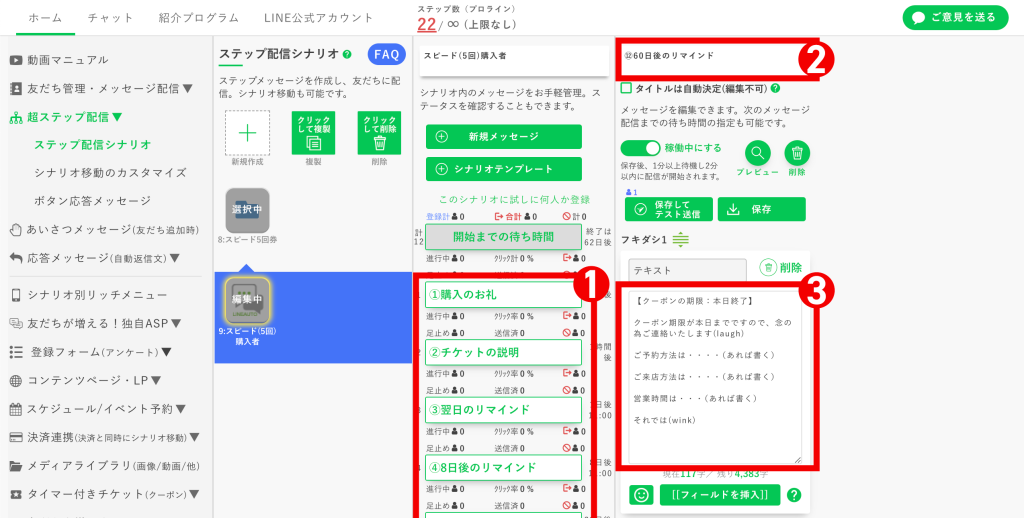Click 保存してテスト送信 button
1024x518 pixels.
(669, 209)
